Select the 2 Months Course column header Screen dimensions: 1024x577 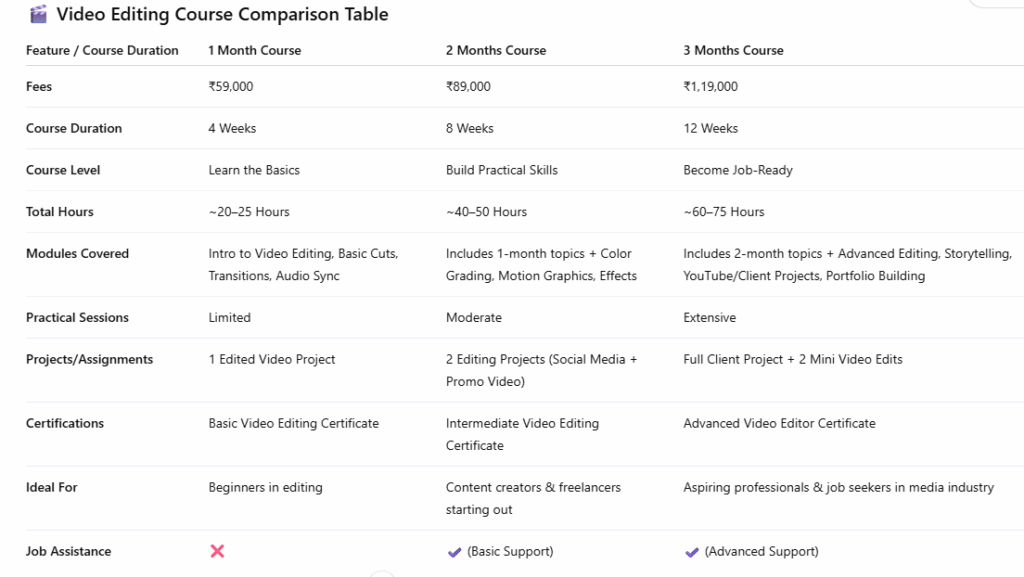click(x=495, y=50)
